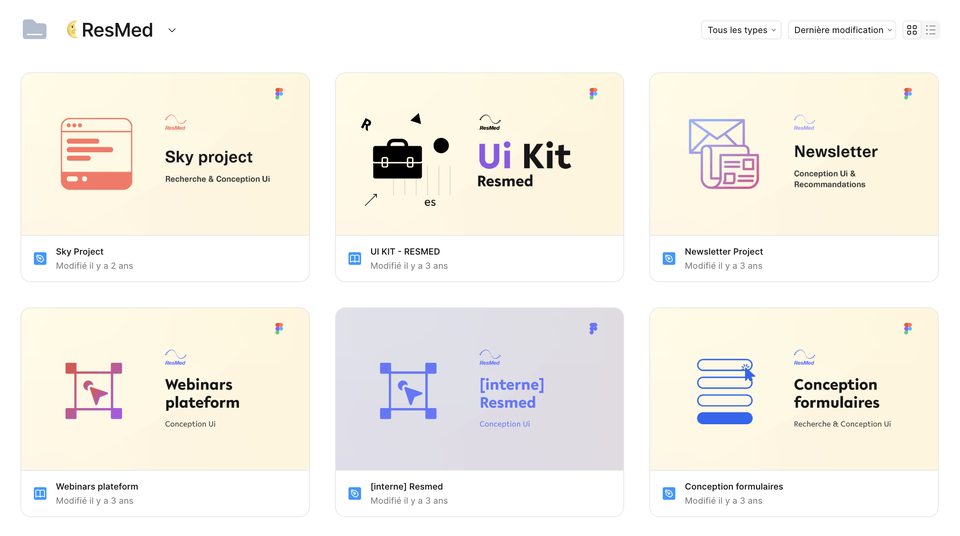The width and height of the screenshot is (960, 536).
Task: Click the file icon next to Webinars plateform
Action: (40, 493)
